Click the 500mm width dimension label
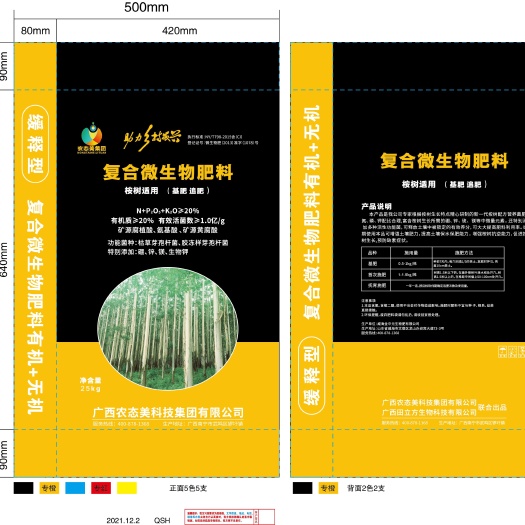This screenshot has height=525, width=525. tap(146, 7)
